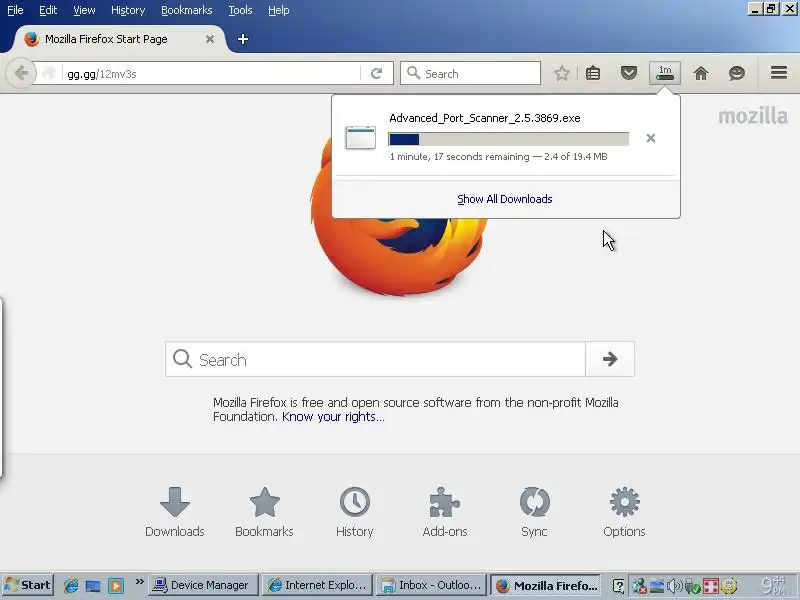Open the Edit menu
The image size is (800, 600).
coord(48,10)
